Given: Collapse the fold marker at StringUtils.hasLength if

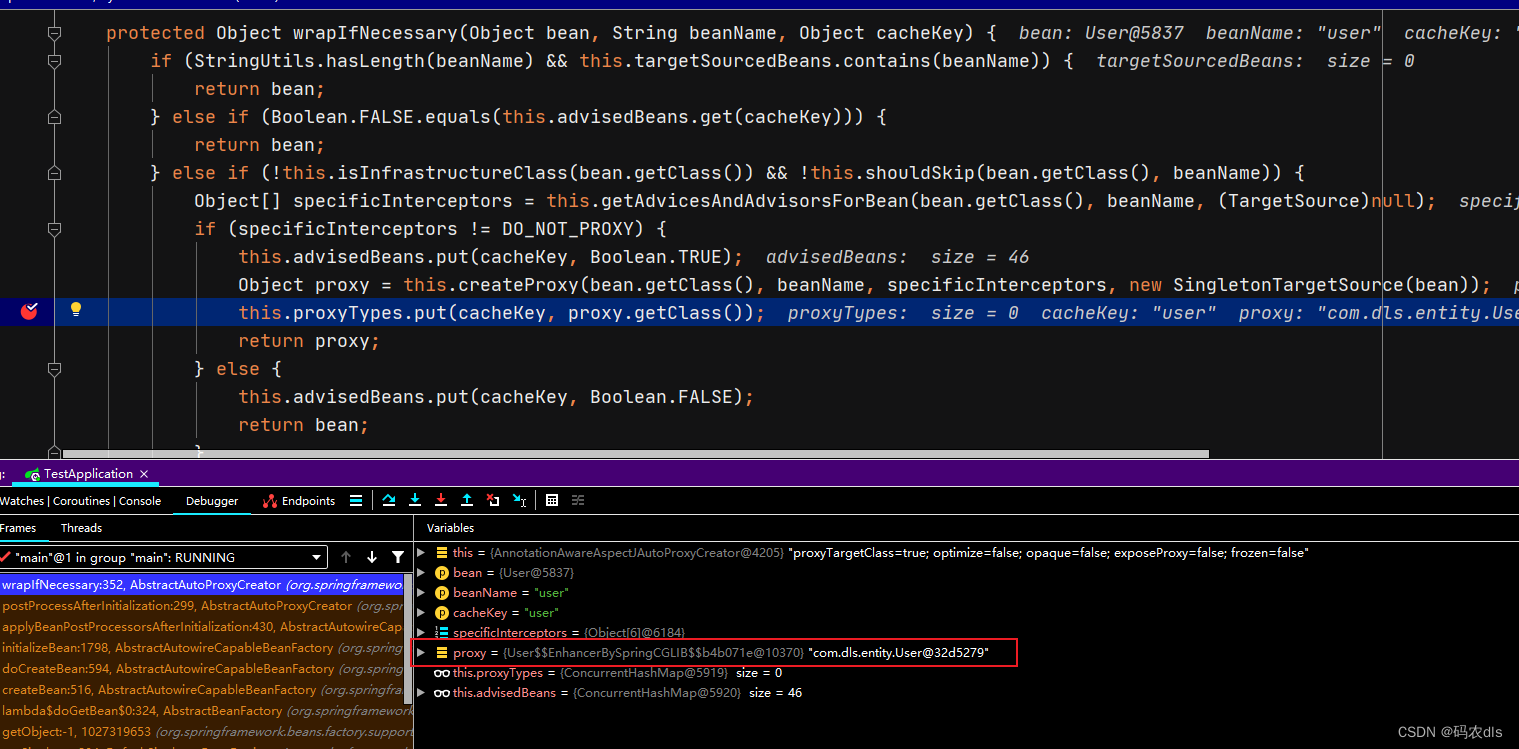Looking at the screenshot, I should coord(54,61).
